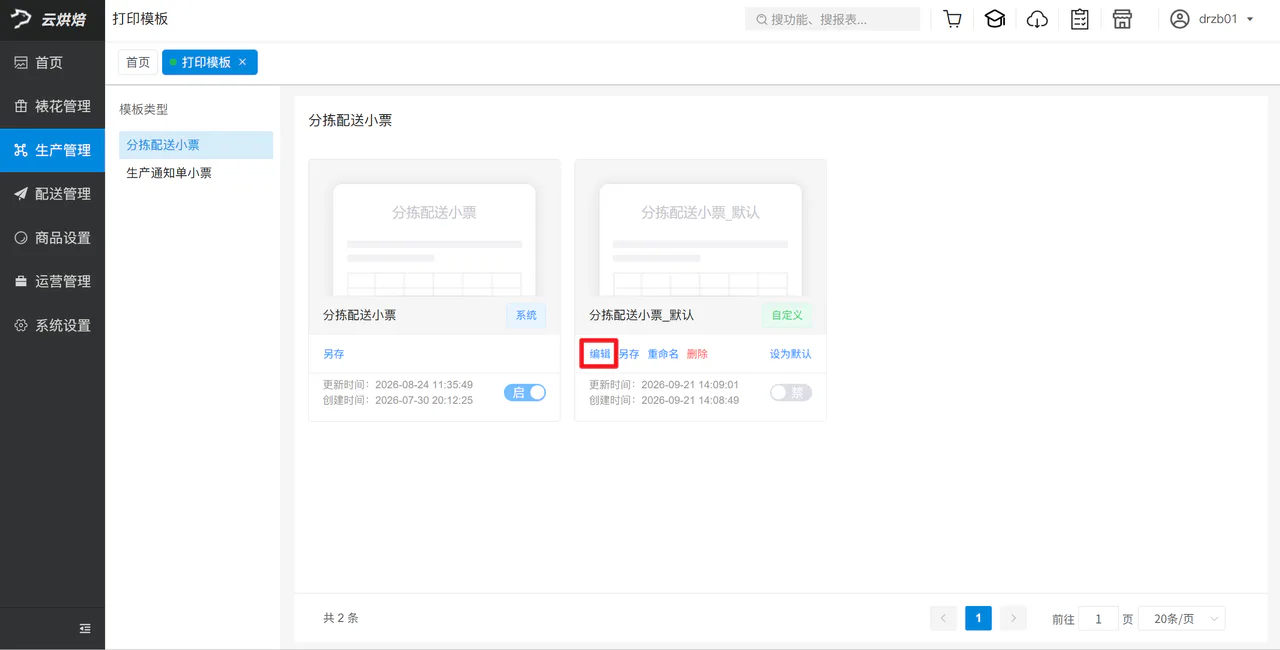The height and width of the screenshot is (650, 1280).
Task: Enable the 分拣配送小票_默认 template switch
Action: pos(791,393)
